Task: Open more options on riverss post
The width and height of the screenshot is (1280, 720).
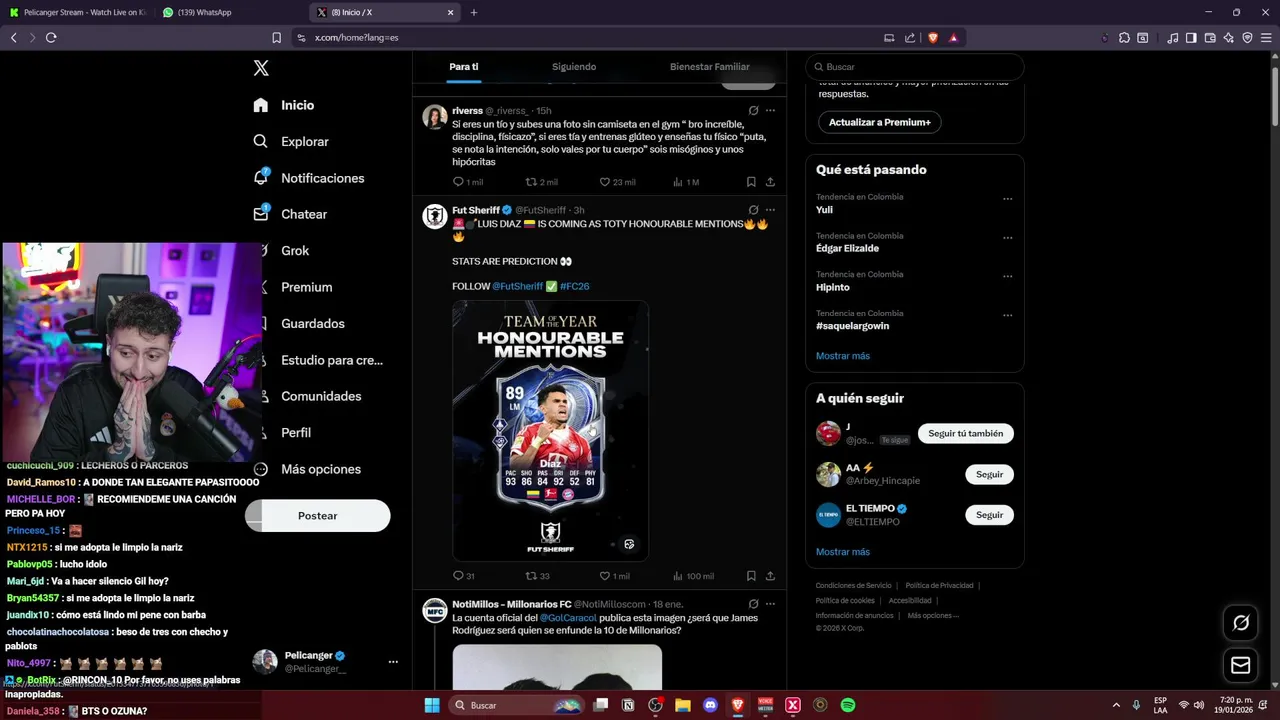Action: click(770, 111)
